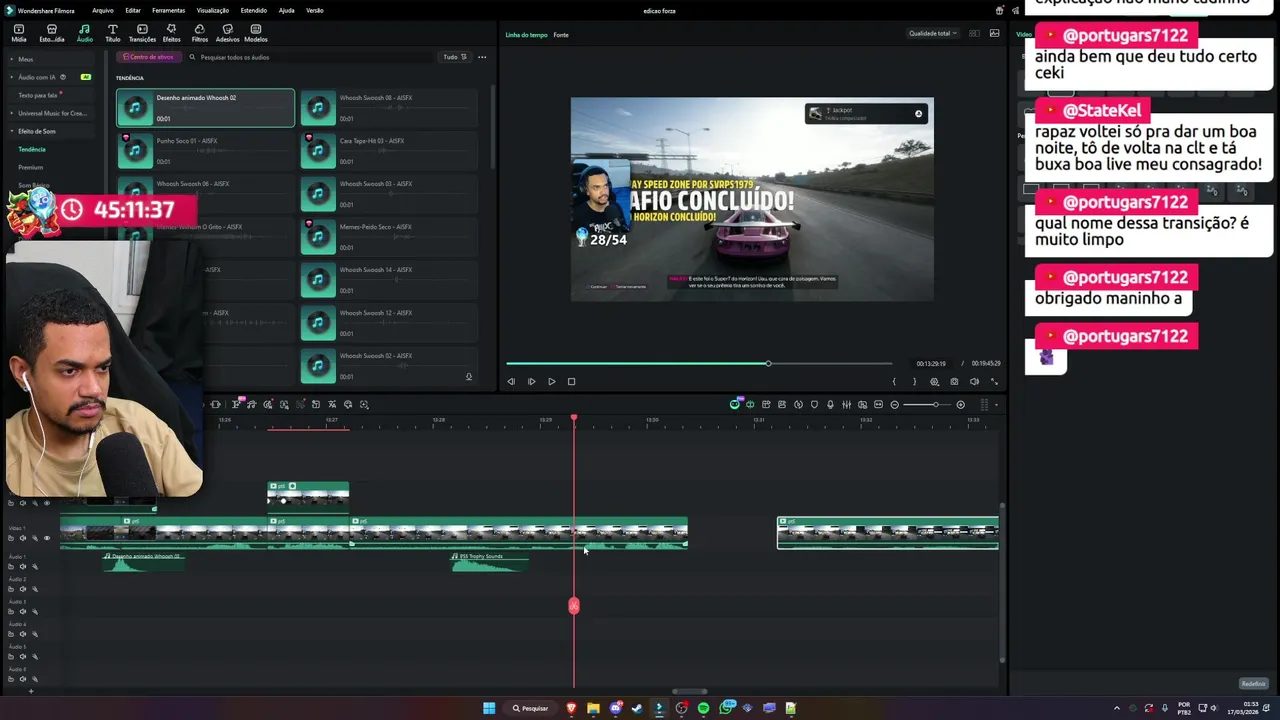Select the Tendência subcategory
Image resolution: width=1280 pixels, height=720 pixels.
(32, 149)
